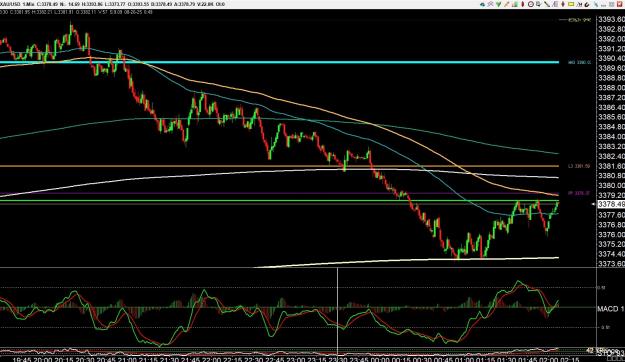Select the cyan horizontal line at 3390

pos(279,62)
